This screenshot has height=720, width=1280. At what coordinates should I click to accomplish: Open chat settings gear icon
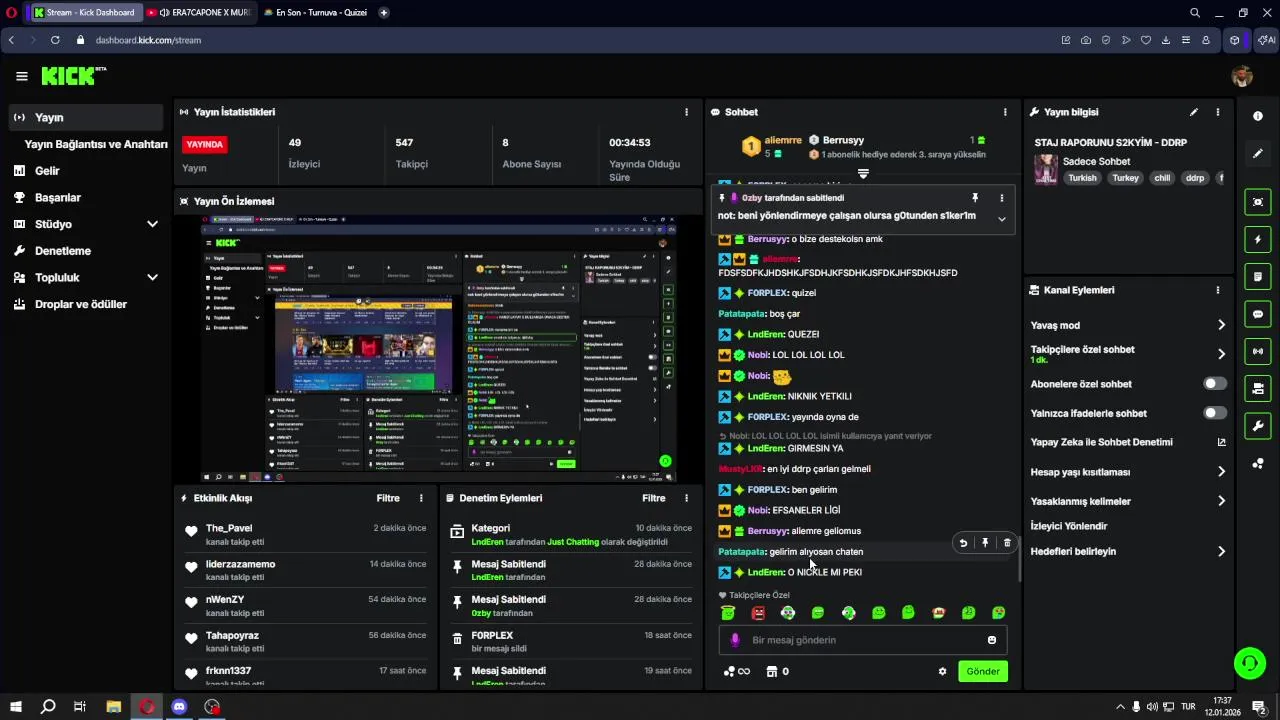[x=942, y=671]
